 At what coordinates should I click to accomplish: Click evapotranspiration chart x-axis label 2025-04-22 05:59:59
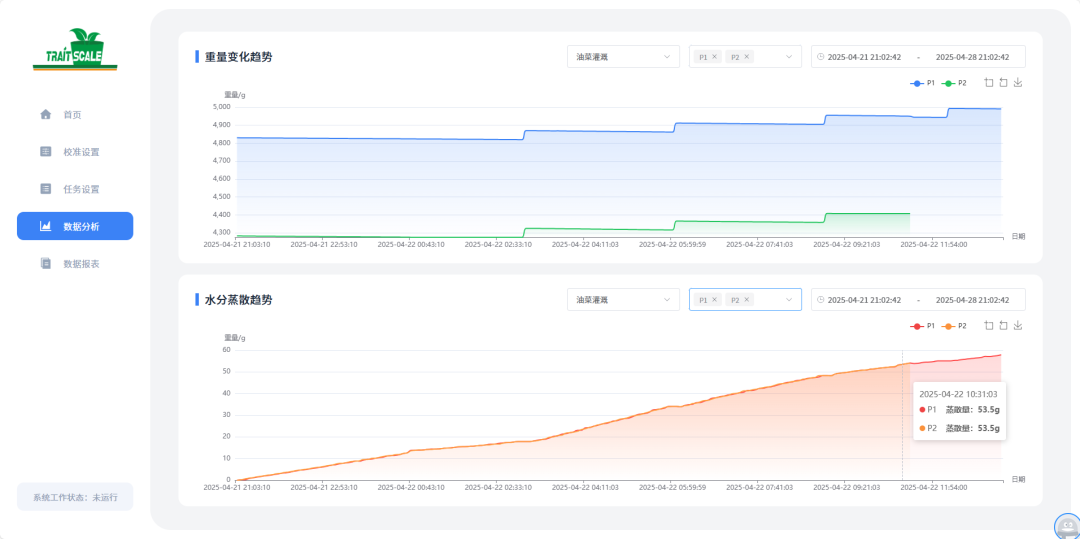click(x=672, y=487)
